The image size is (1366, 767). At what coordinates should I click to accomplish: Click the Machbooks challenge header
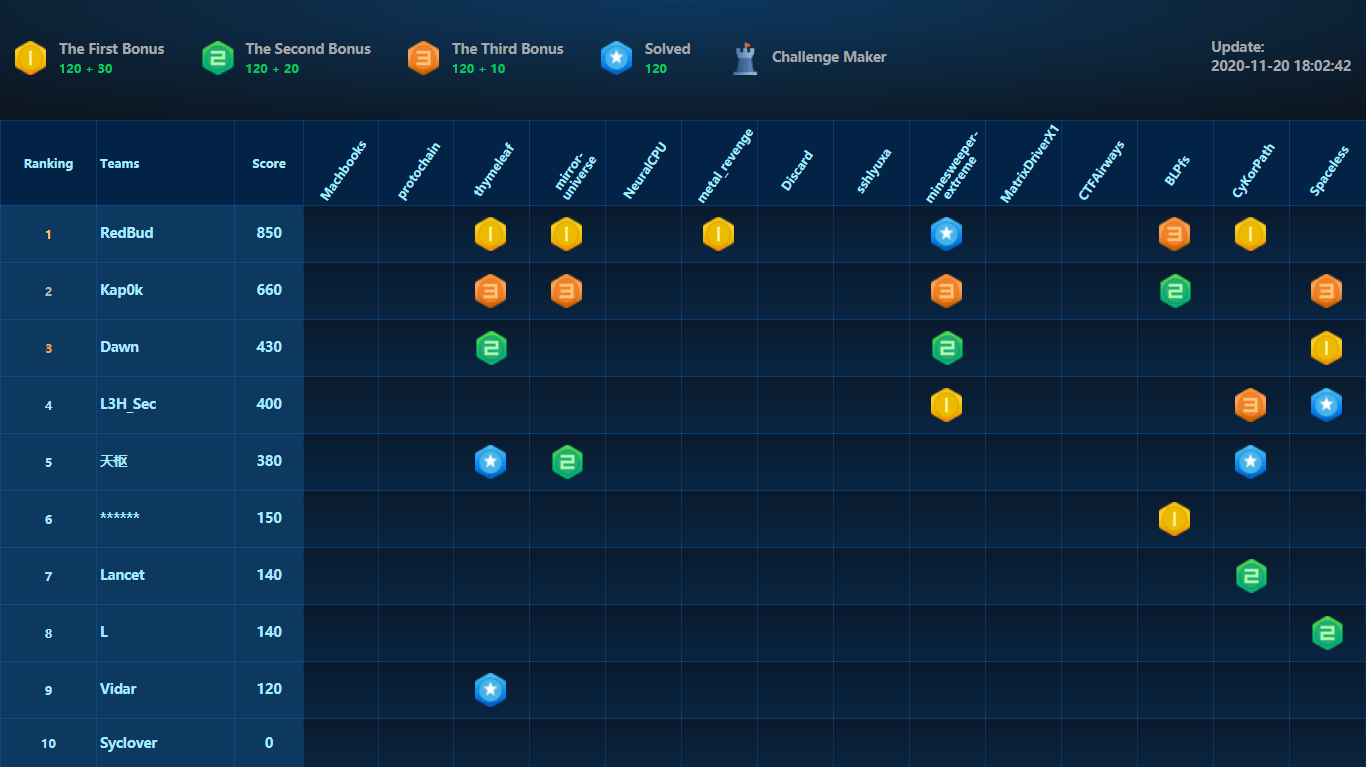pyautogui.click(x=344, y=171)
